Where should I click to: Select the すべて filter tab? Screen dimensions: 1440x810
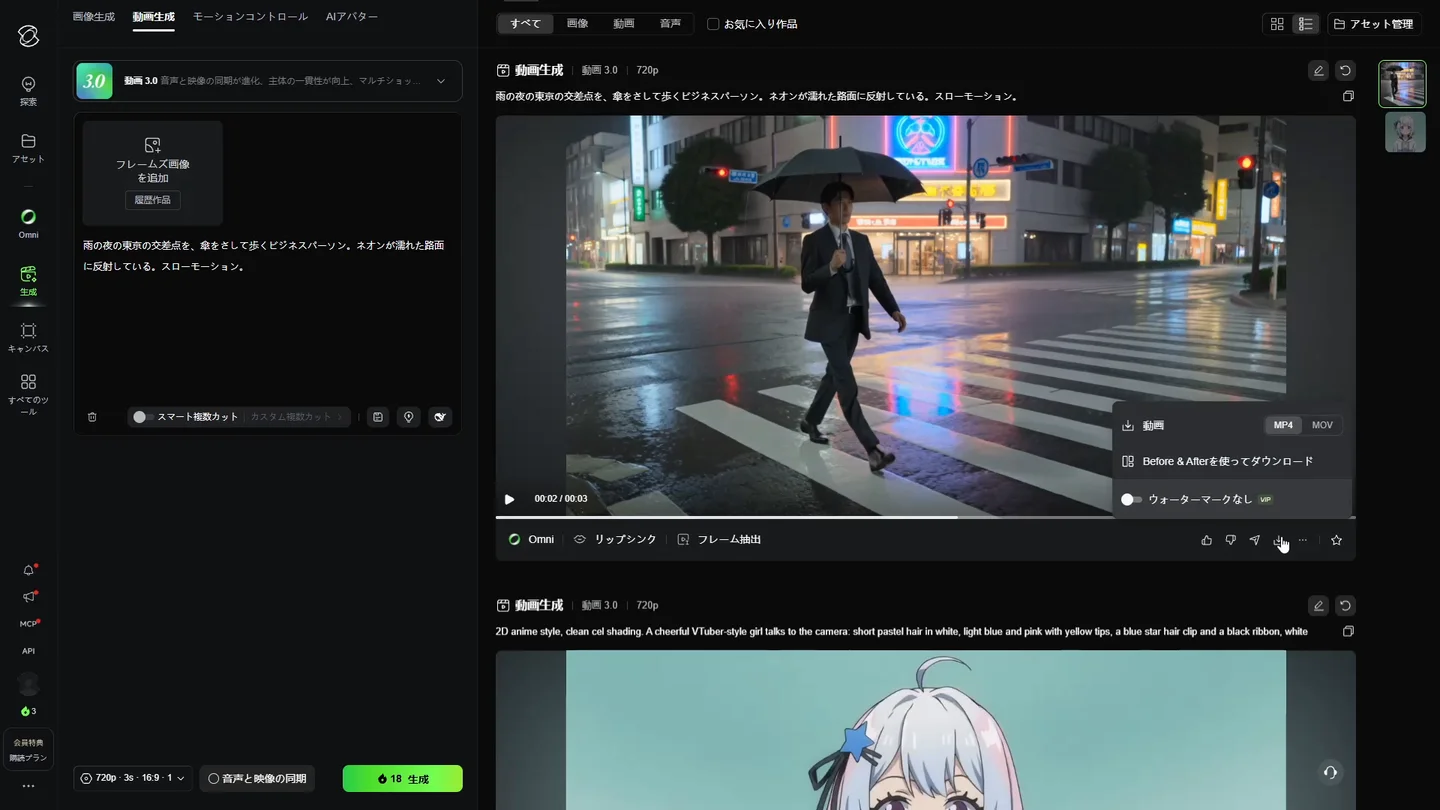[x=526, y=24]
